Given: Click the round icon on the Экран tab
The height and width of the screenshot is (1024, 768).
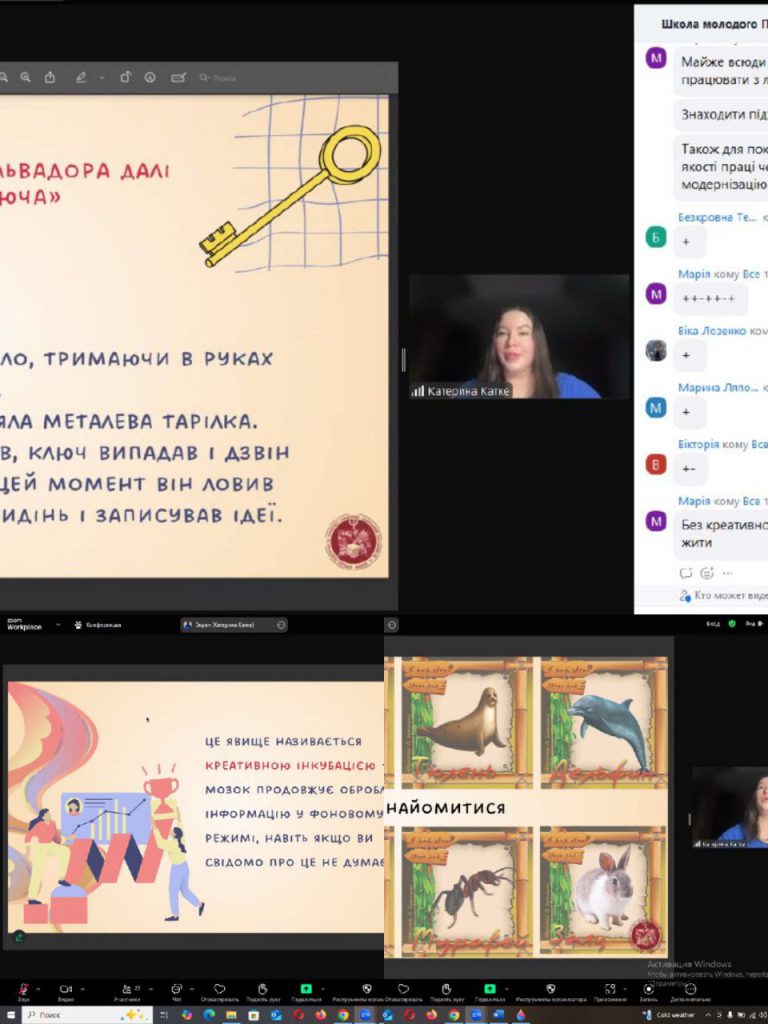Looking at the screenshot, I should tap(281, 625).
